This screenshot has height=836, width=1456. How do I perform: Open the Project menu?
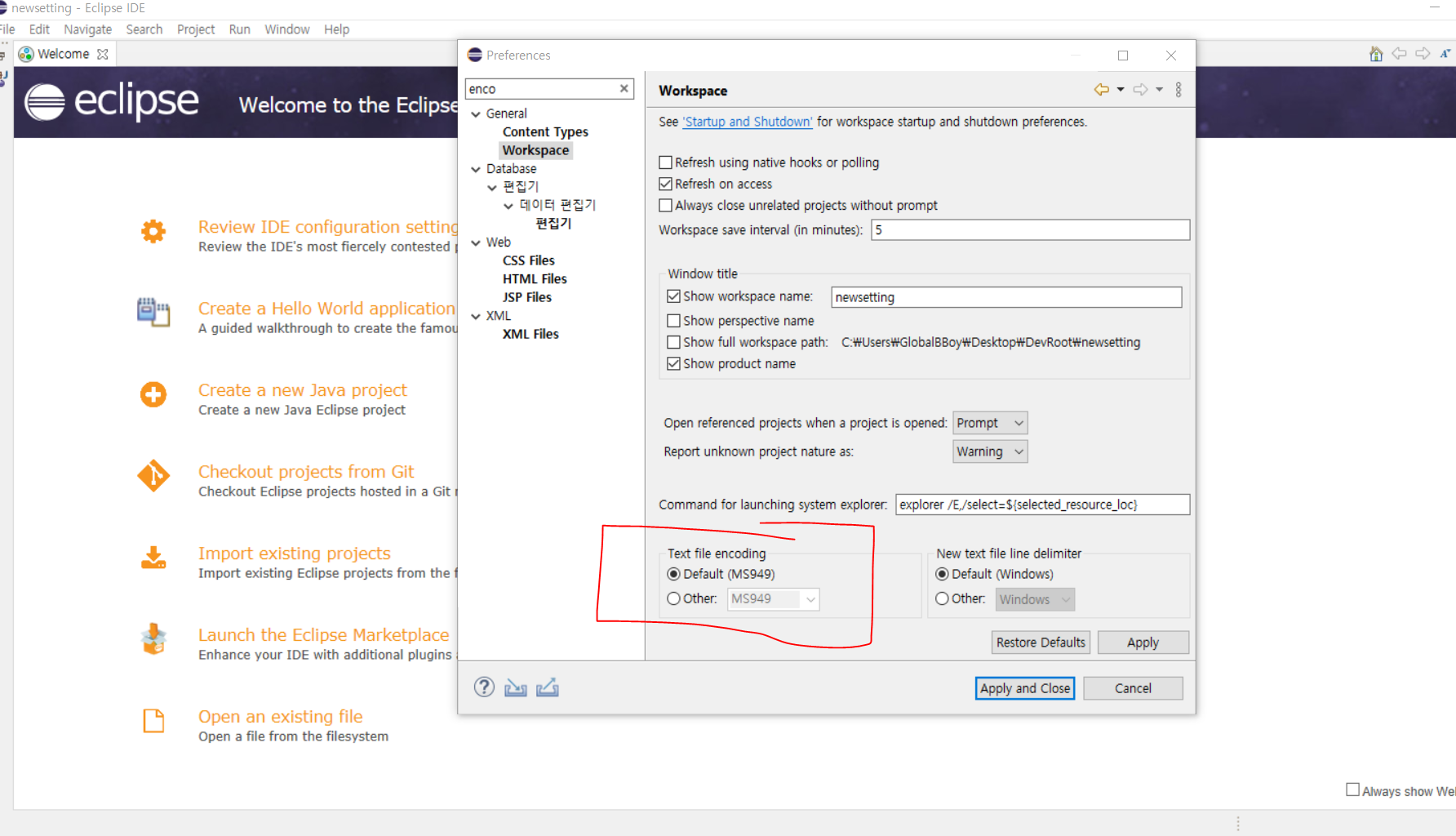click(196, 29)
